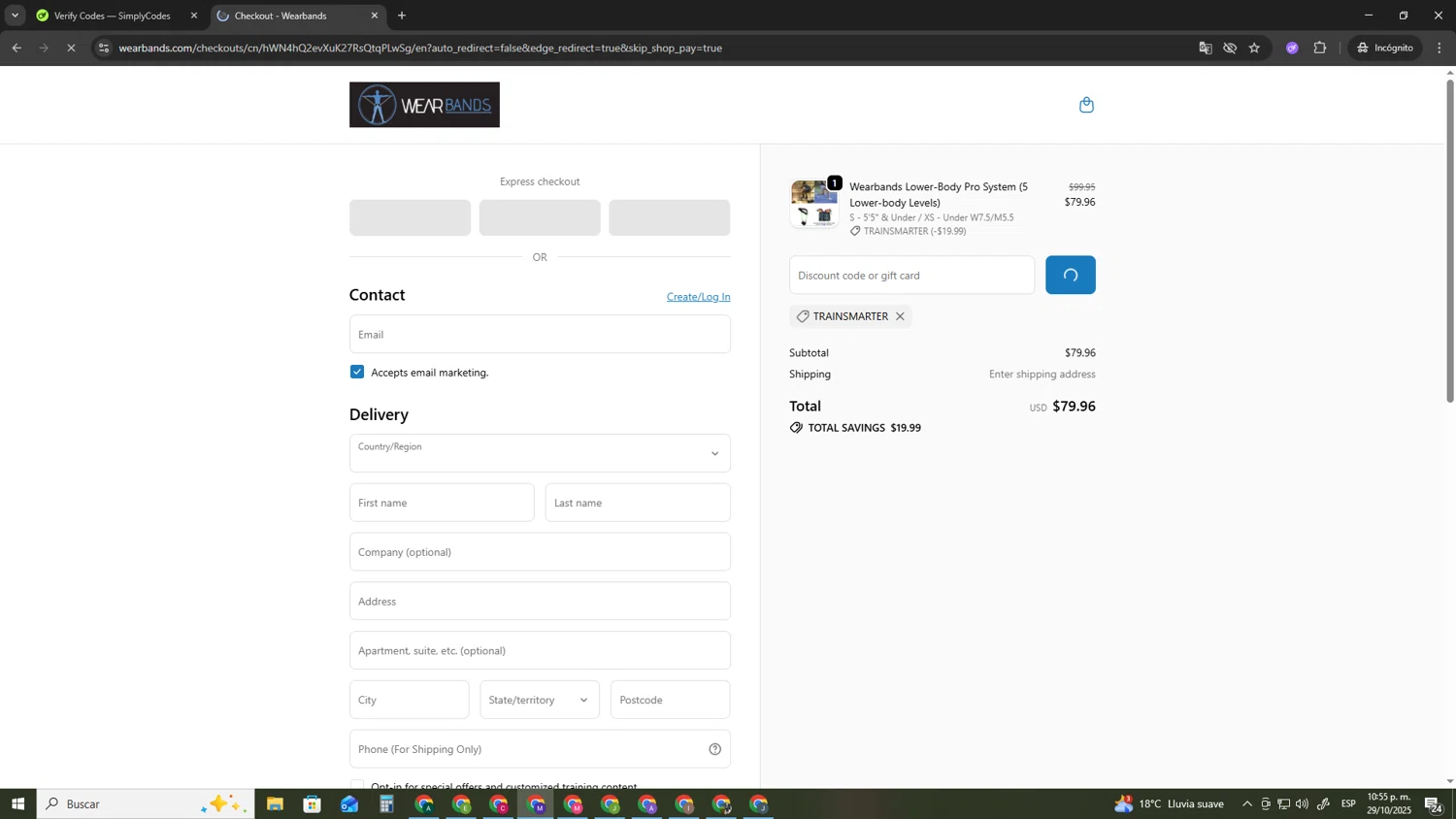Switch to Verify Codes — SimplyCodes tab
1456x819 pixels.
point(112,16)
